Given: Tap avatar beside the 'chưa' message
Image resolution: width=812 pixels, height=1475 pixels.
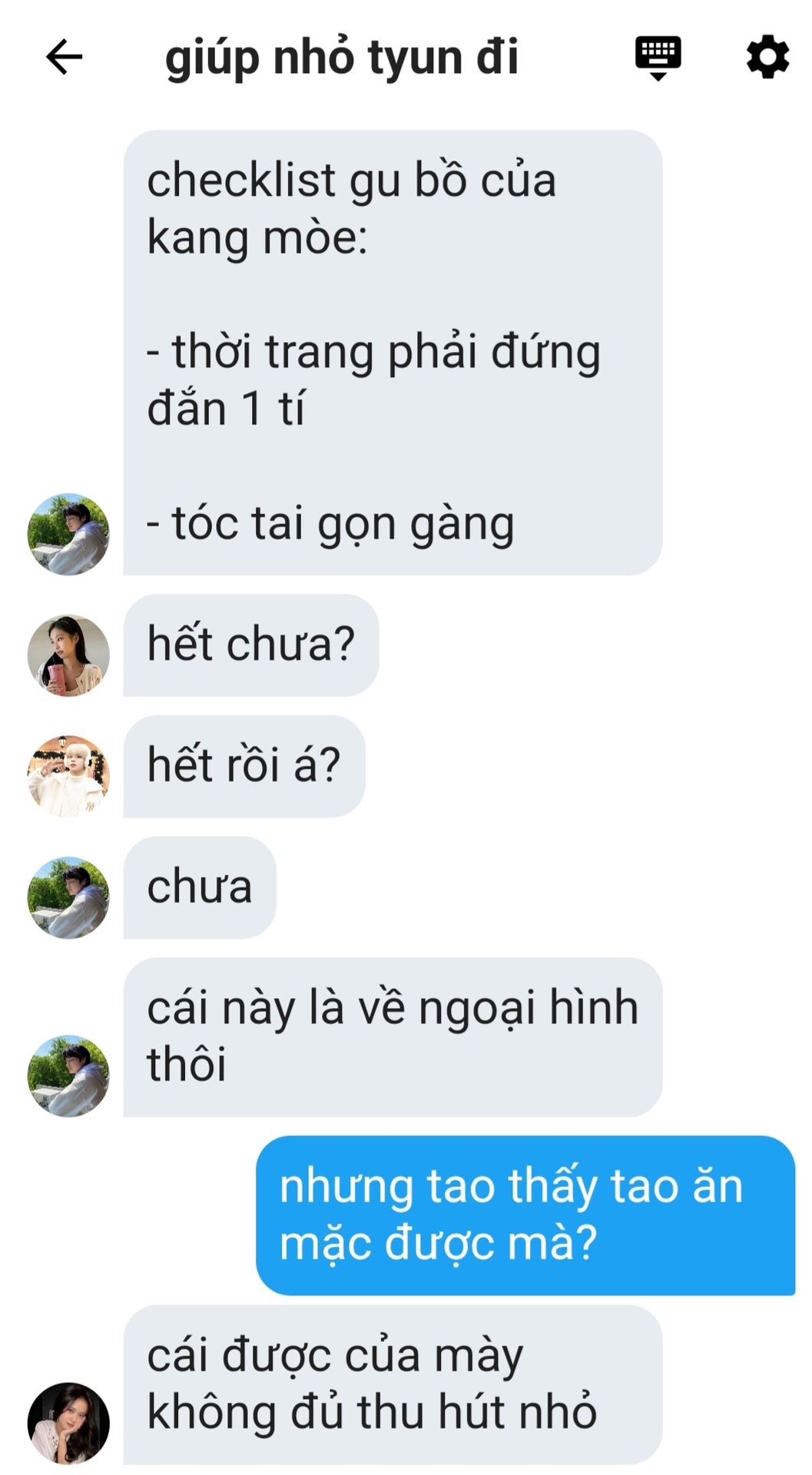Looking at the screenshot, I should click(x=68, y=897).
